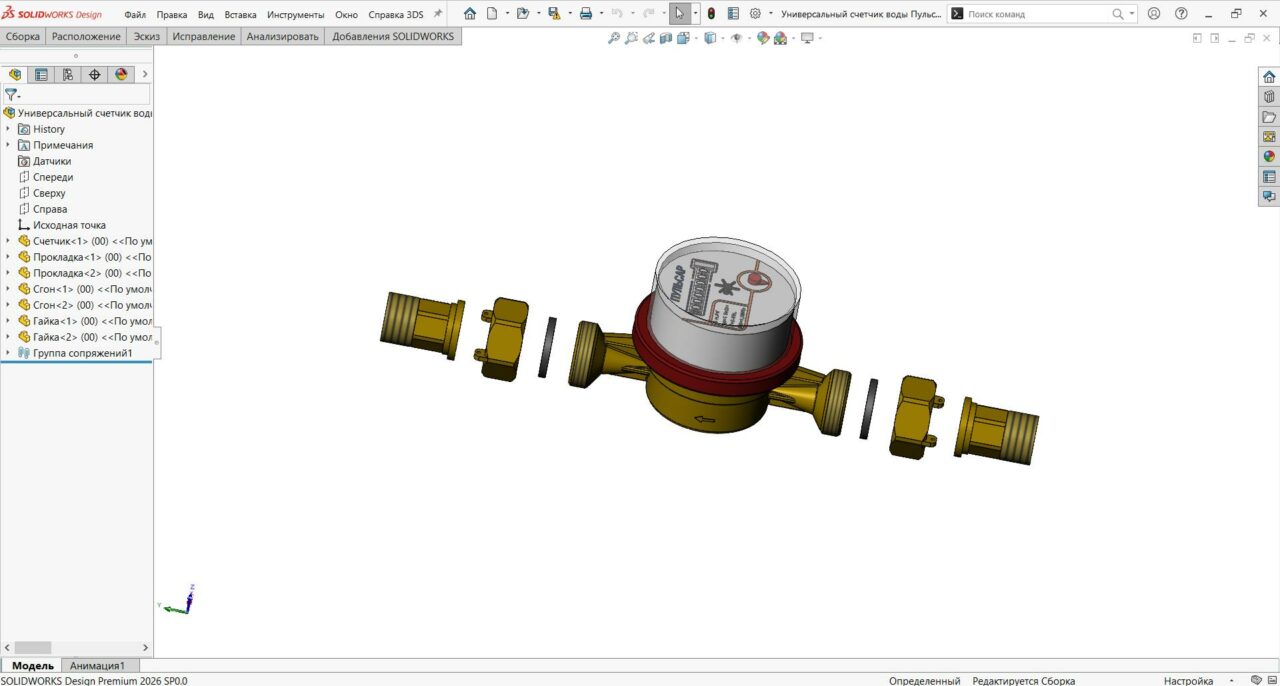
Task: Click the Zoom to Fit magnifier icon
Action: pos(614,38)
